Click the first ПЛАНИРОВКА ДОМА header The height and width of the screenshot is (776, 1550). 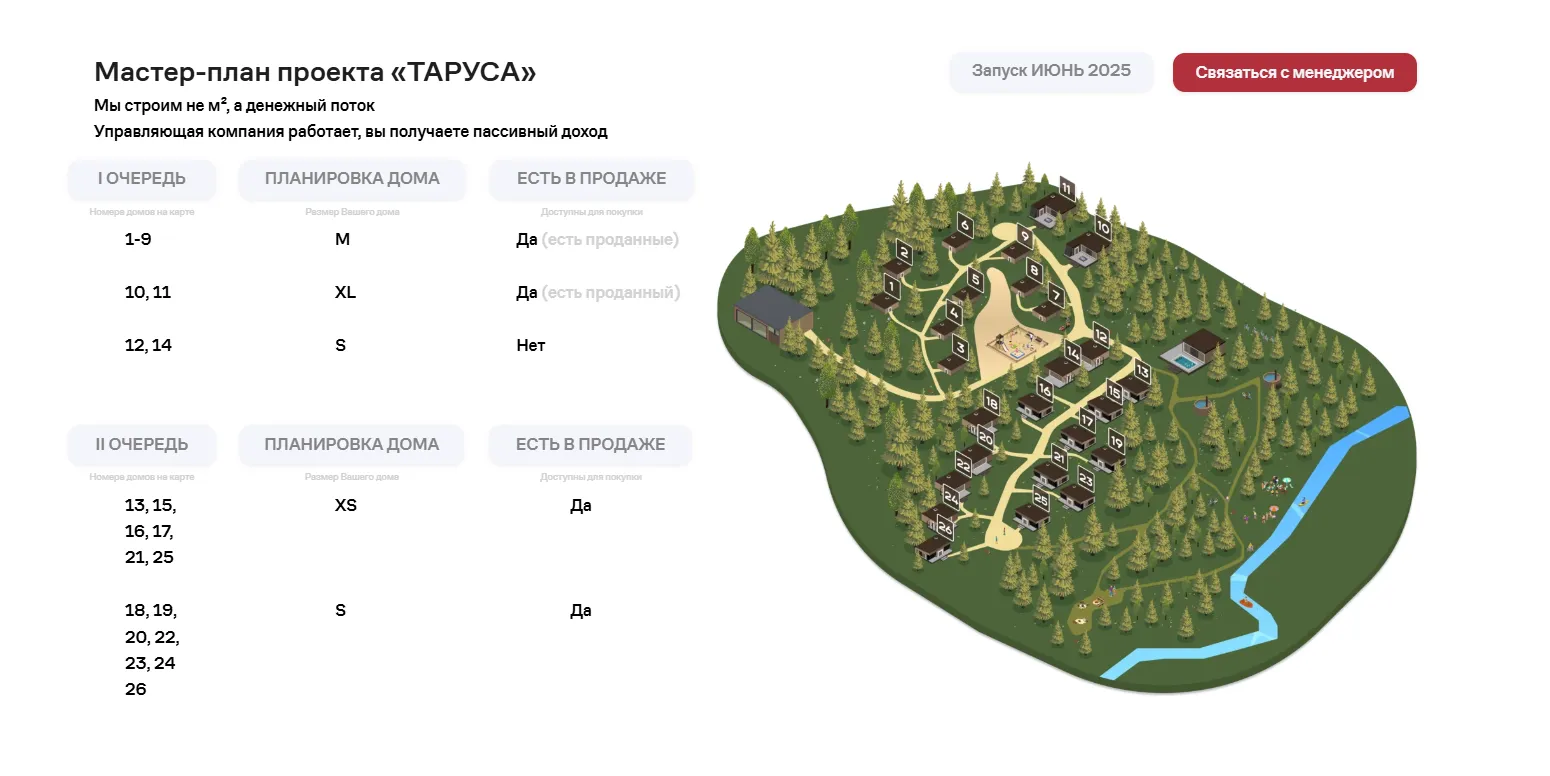352,179
